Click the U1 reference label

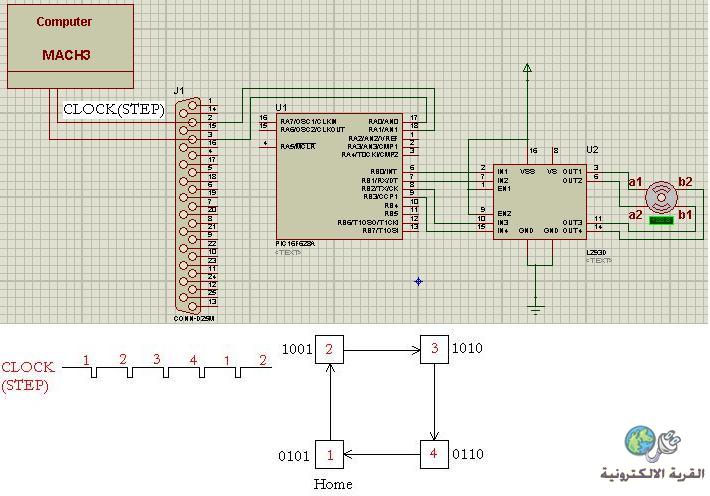(x=281, y=107)
